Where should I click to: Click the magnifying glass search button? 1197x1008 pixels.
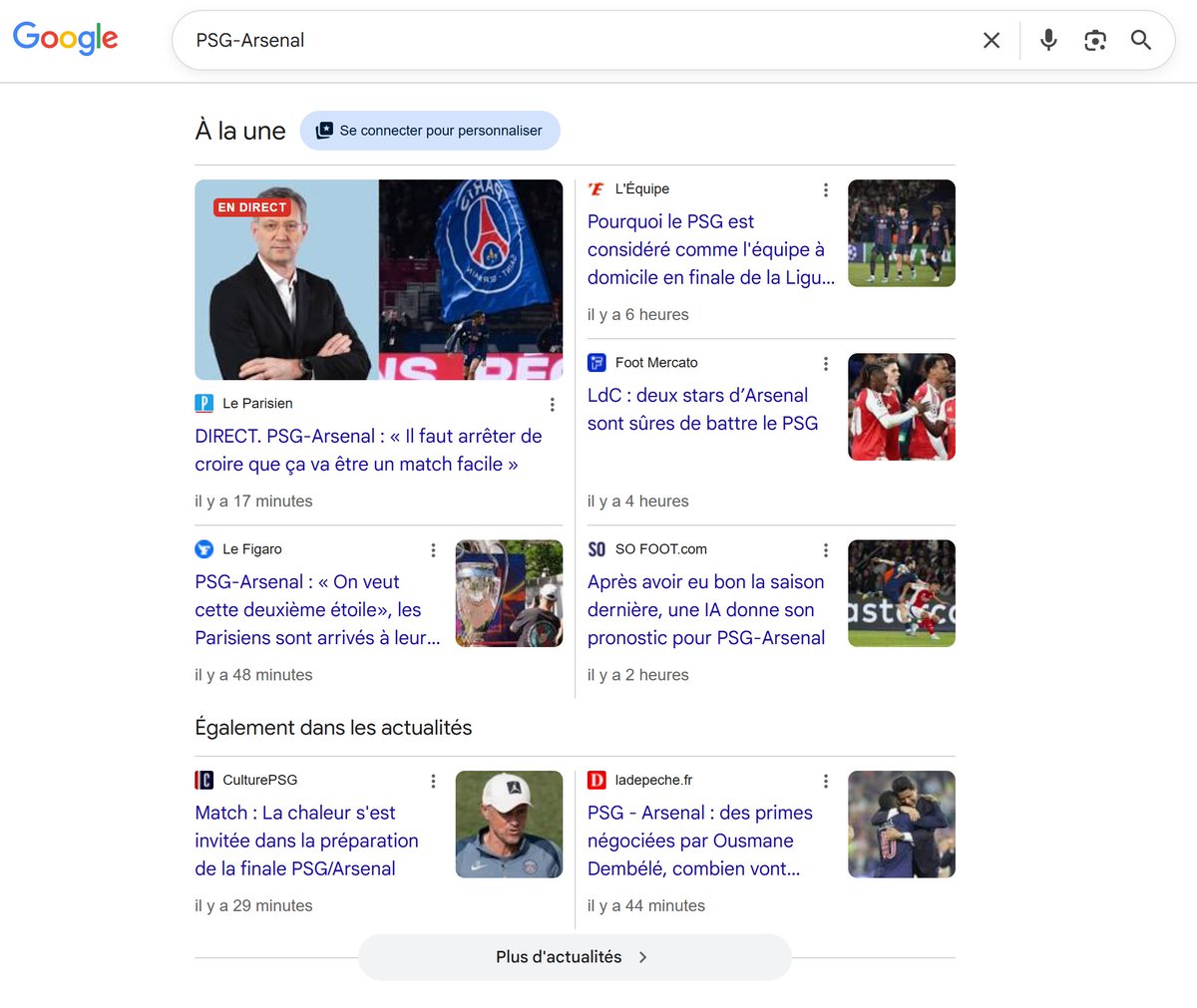click(1141, 40)
